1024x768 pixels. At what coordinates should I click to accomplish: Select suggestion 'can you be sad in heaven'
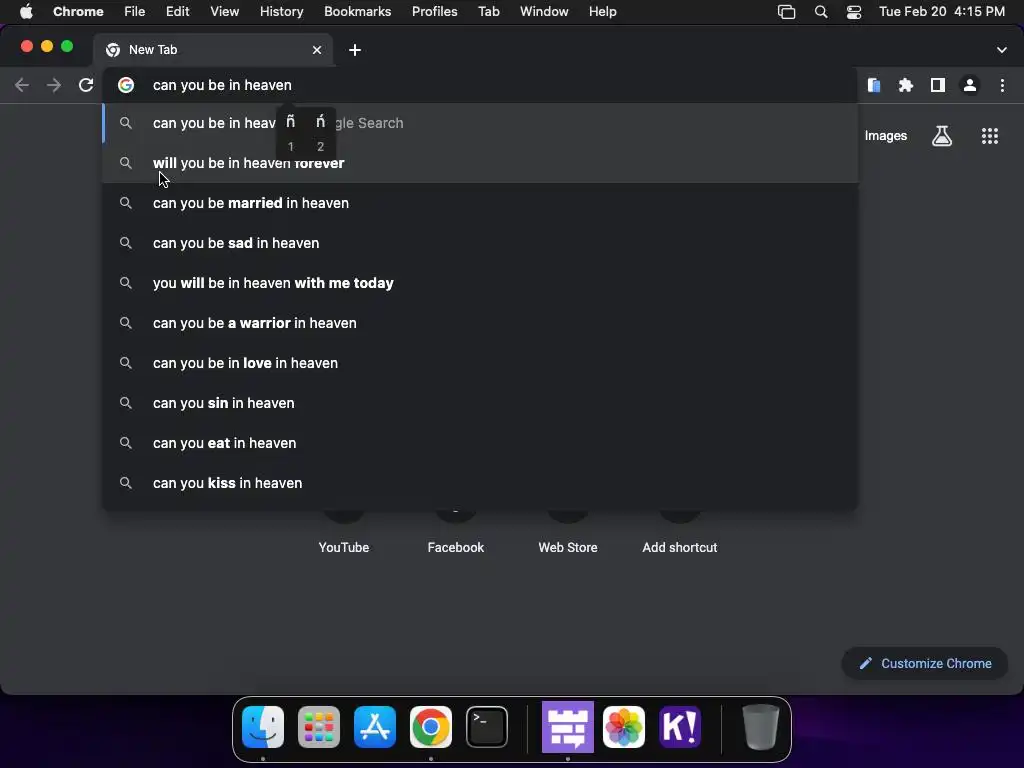(480, 243)
